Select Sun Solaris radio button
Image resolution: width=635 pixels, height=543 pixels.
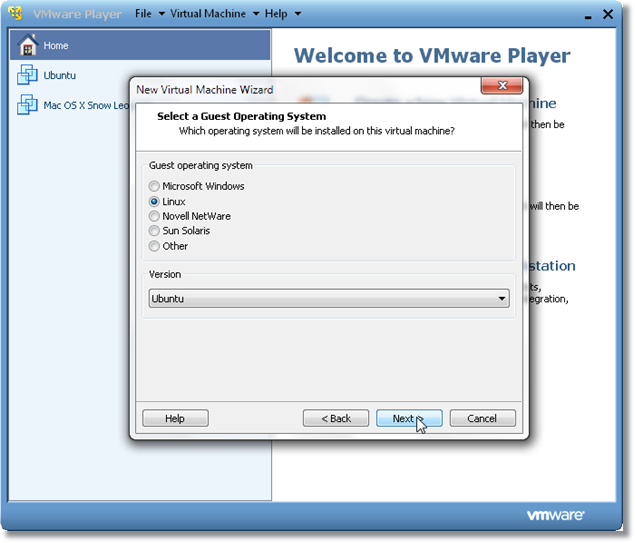tap(154, 231)
